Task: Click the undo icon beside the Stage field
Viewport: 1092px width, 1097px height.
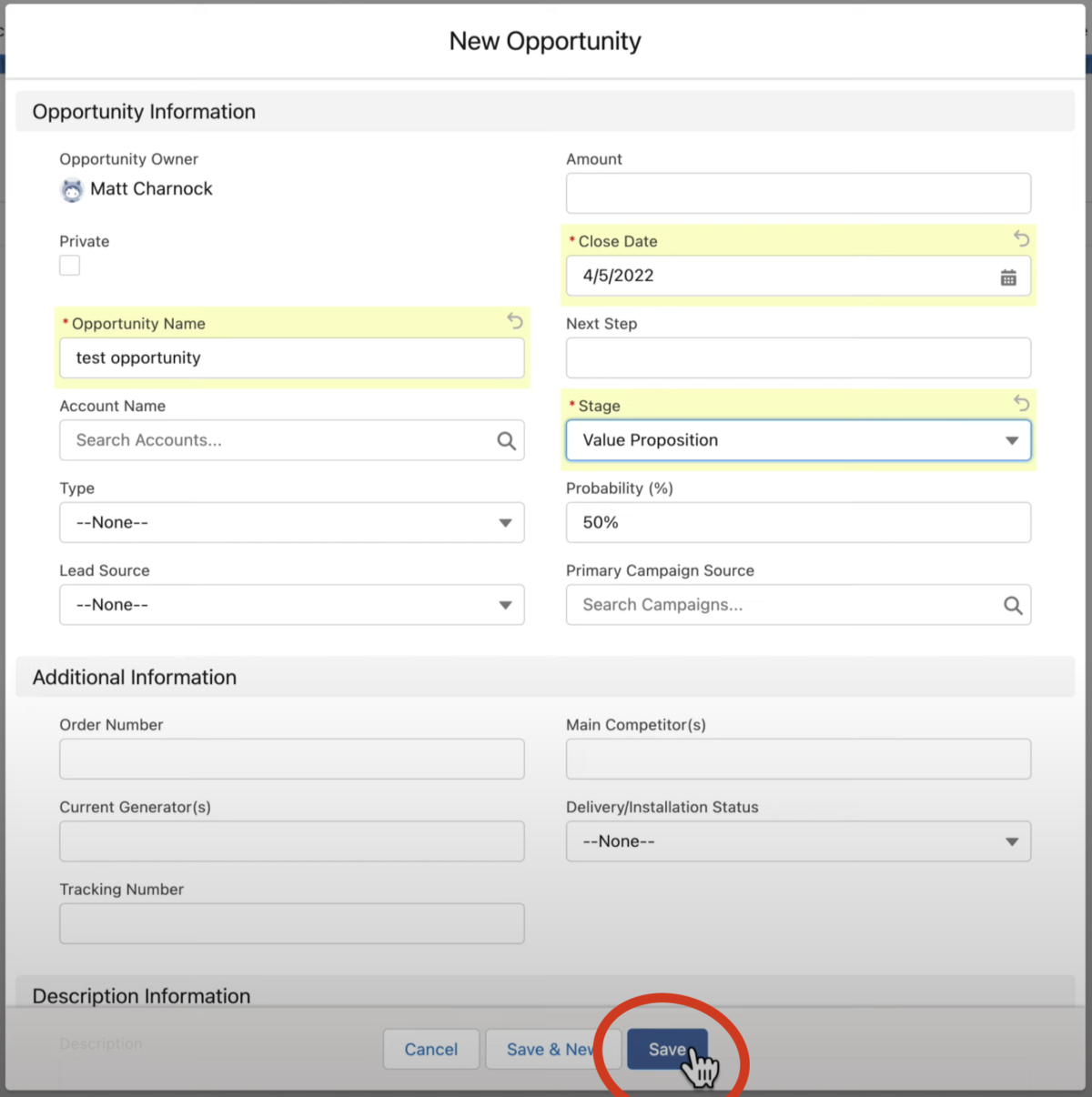Action: 1020,403
